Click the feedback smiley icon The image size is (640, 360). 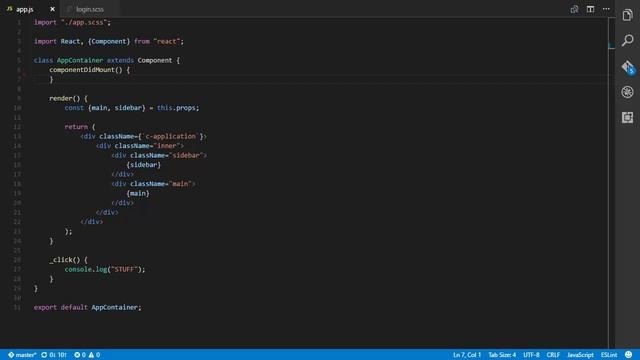(629, 355)
